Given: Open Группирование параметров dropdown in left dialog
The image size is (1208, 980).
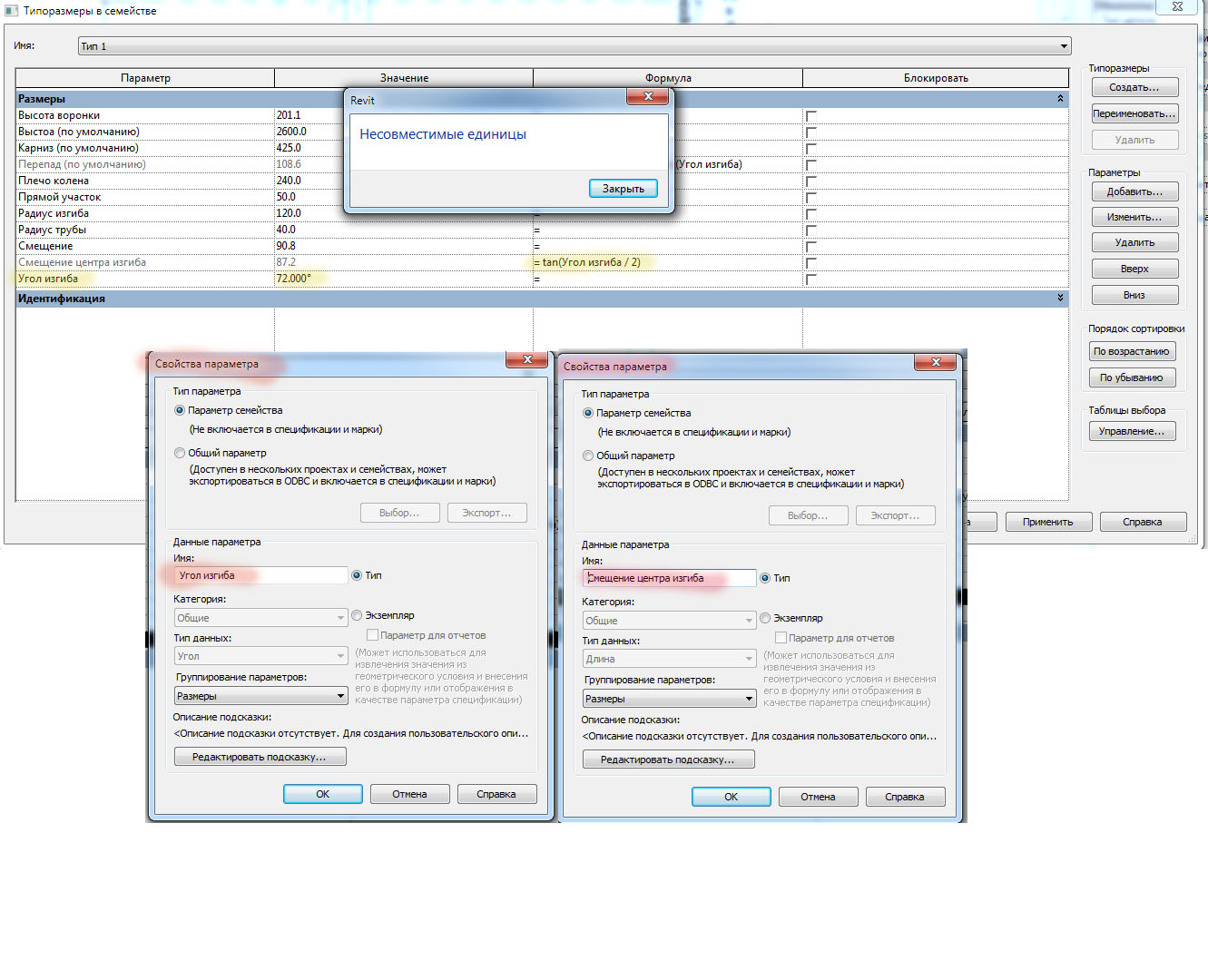Looking at the screenshot, I should (x=261, y=696).
